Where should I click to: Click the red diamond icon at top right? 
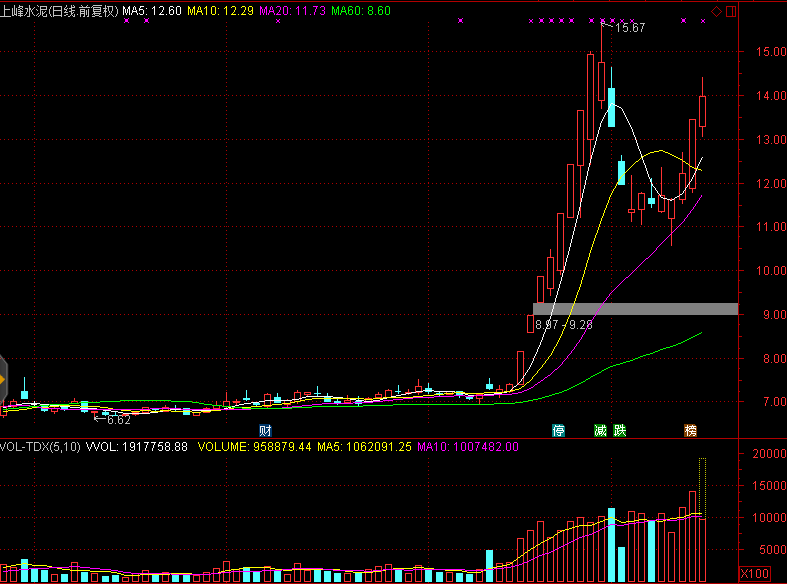point(716,11)
